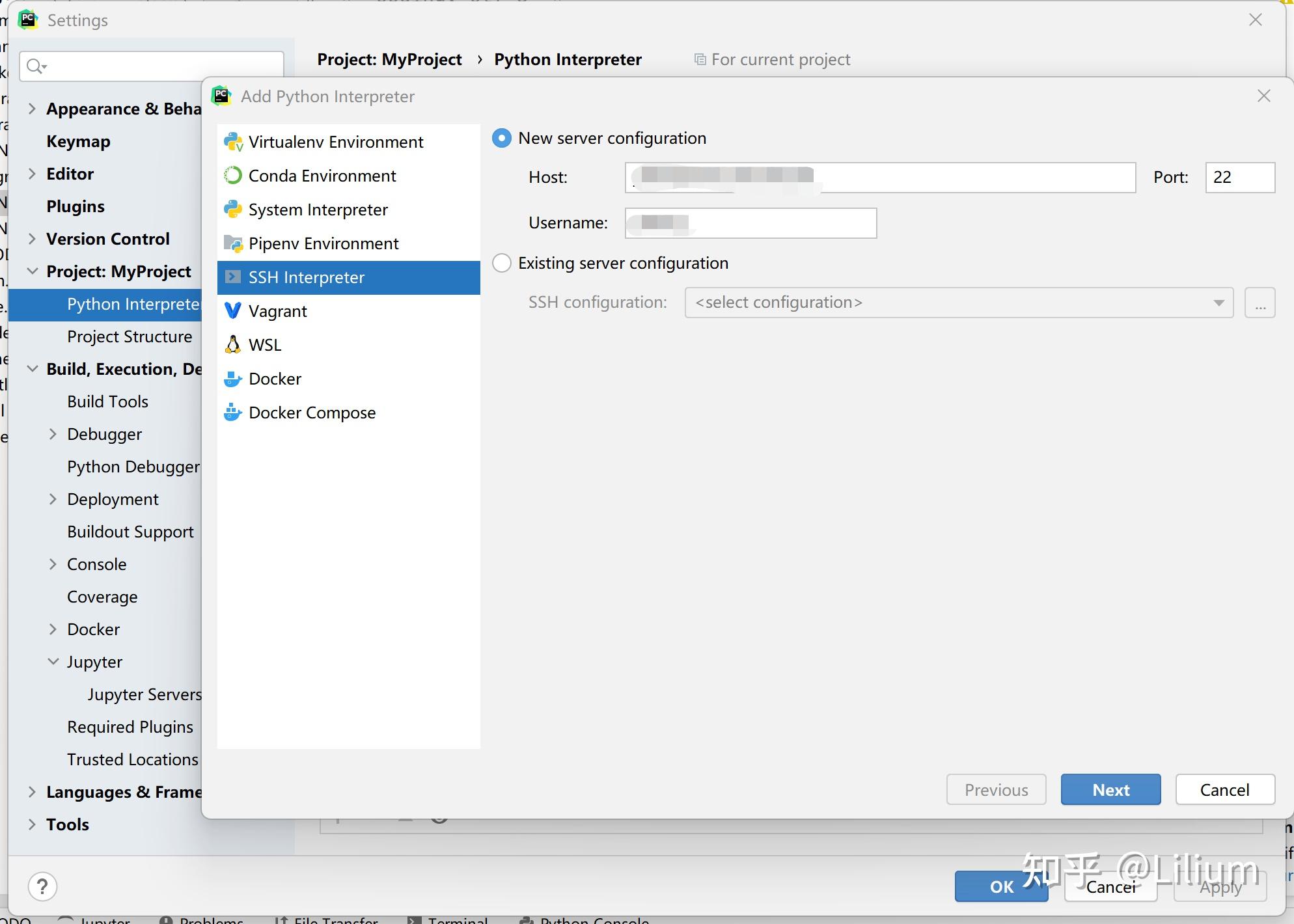Image resolution: width=1294 pixels, height=924 pixels.
Task: Click into the Port number field
Action: click(1239, 178)
